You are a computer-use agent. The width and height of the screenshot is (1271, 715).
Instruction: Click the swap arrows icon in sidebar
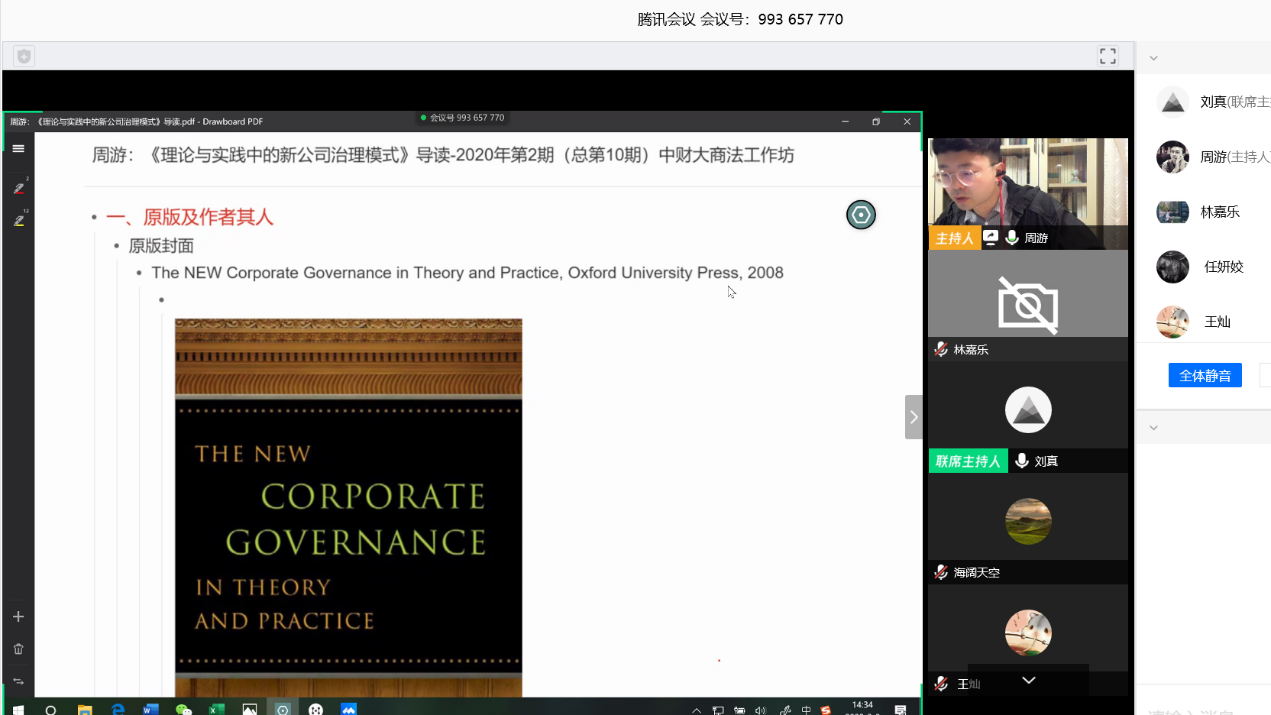18,682
